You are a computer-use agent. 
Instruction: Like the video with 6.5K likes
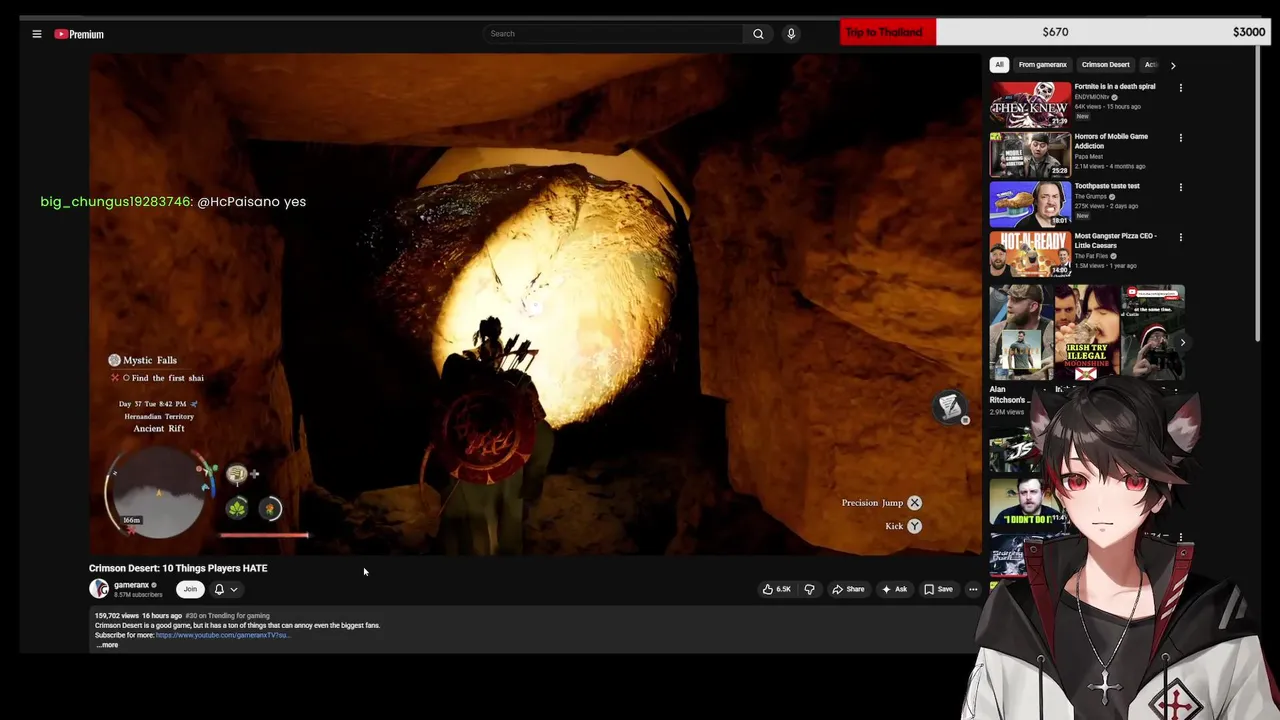pos(777,589)
